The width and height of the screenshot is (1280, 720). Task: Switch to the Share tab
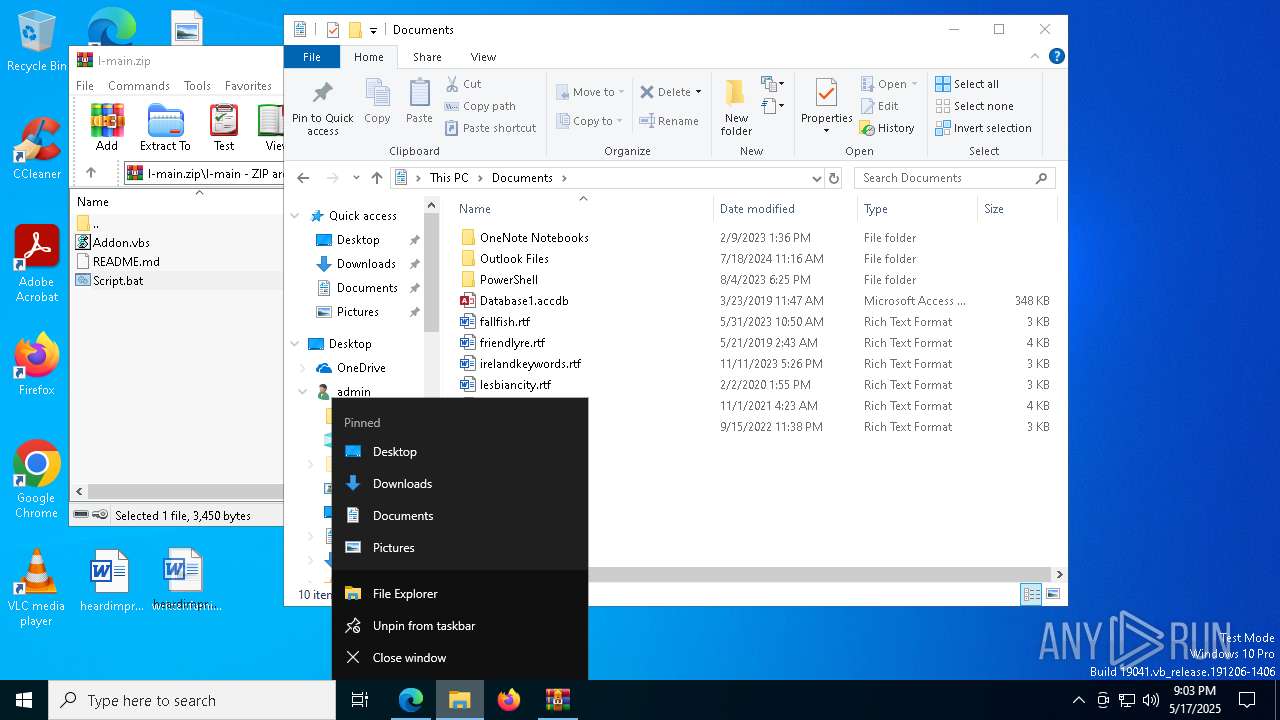(x=427, y=57)
